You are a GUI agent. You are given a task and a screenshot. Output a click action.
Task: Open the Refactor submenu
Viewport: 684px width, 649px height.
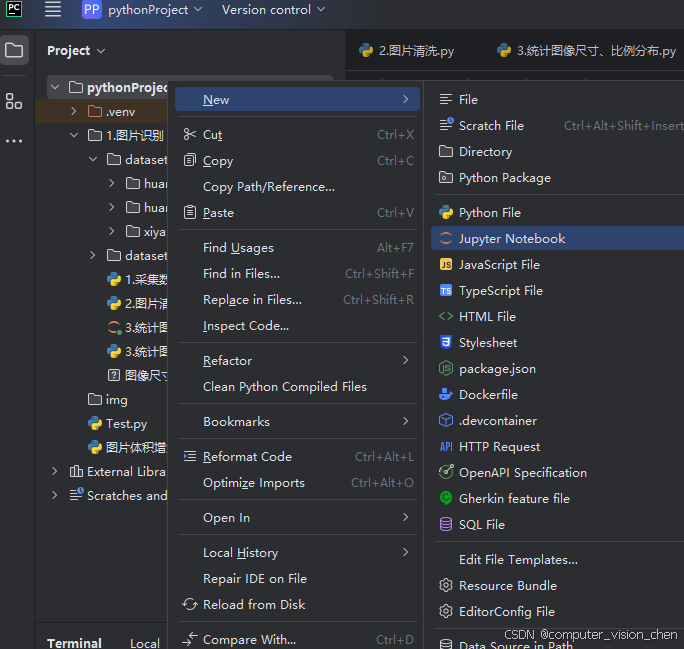(x=297, y=360)
